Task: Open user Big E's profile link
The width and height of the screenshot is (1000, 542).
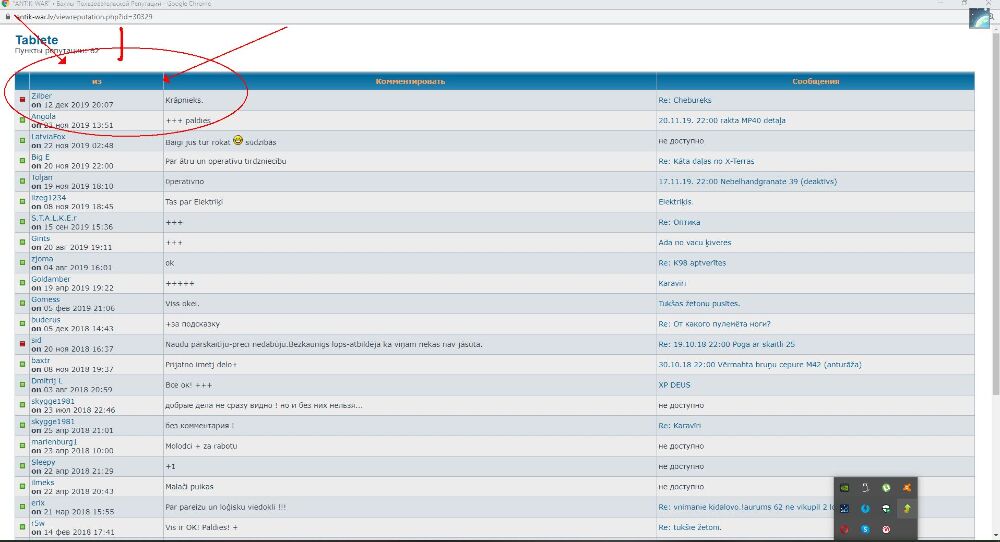Action: 40,157
